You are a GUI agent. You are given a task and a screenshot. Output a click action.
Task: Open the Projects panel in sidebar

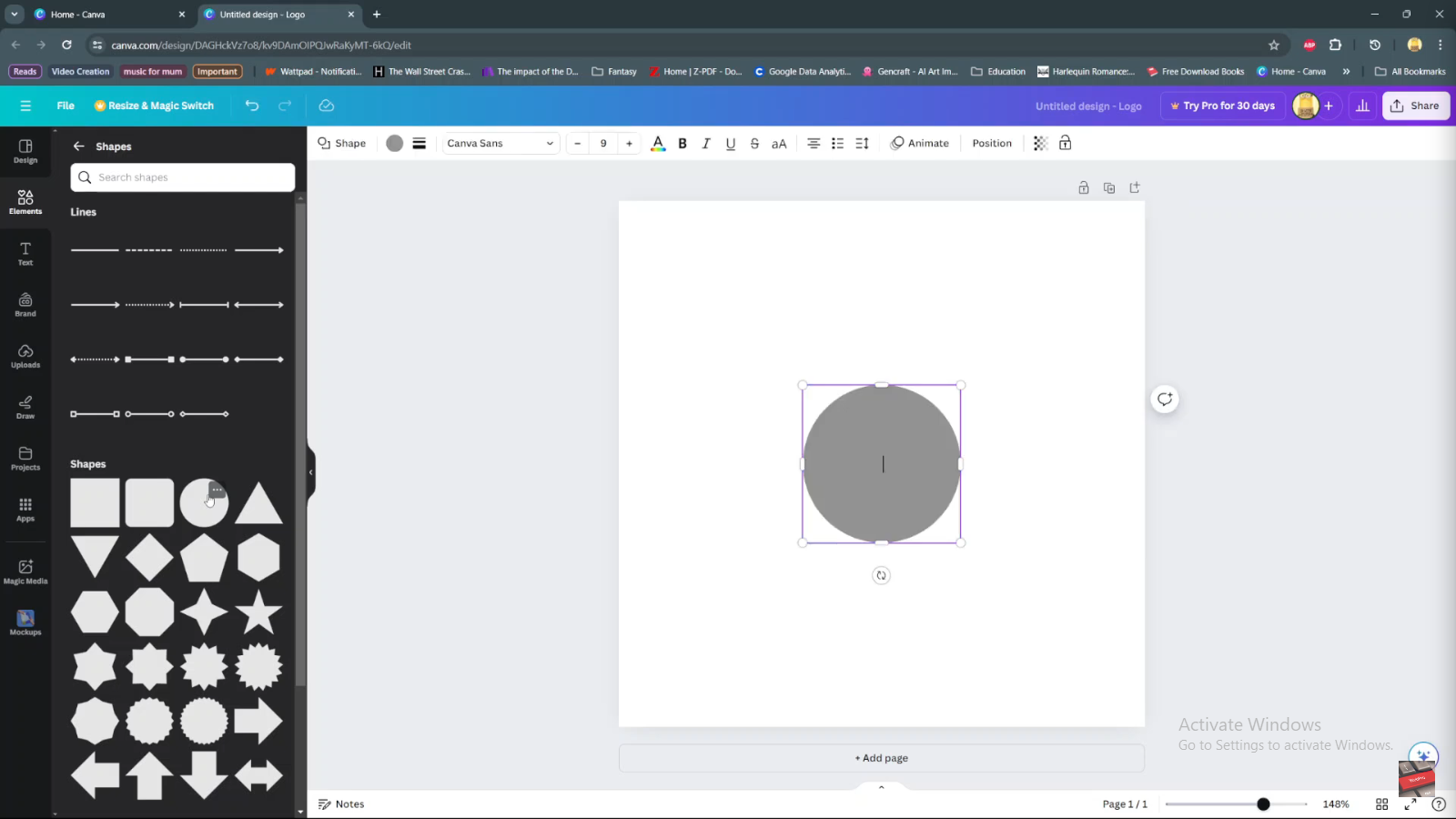pos(25,459)
